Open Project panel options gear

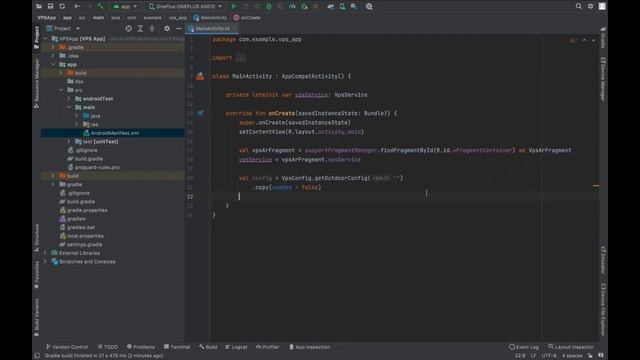[x=167, y=28]
